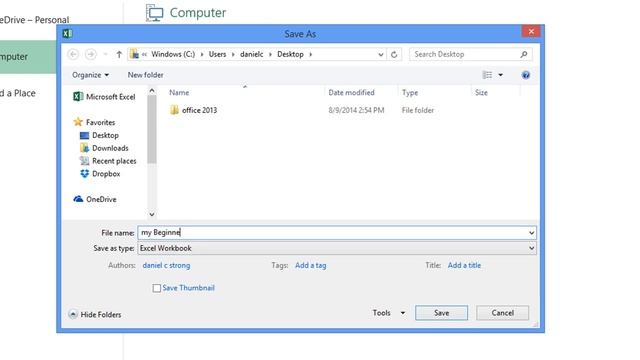Screen dimensions: 640x360
Task: Expand the address bar history dropdown
Action: (x=380, y=54)
